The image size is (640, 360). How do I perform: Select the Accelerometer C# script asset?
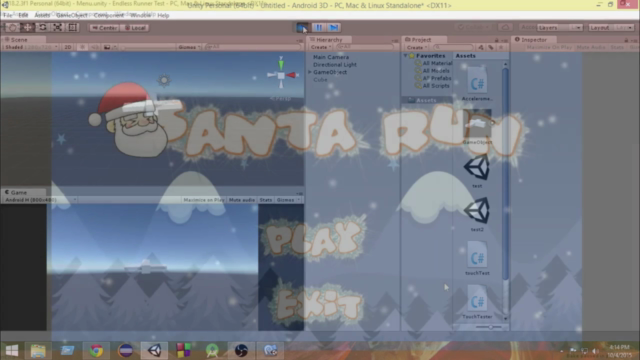tap(477, 84)
